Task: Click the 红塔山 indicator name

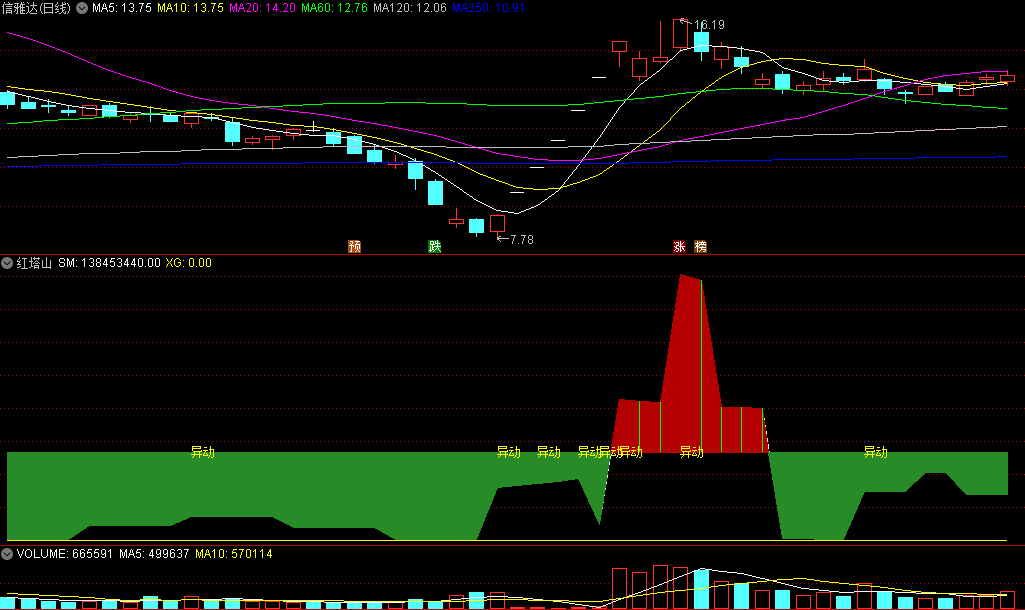Action: 34,263
